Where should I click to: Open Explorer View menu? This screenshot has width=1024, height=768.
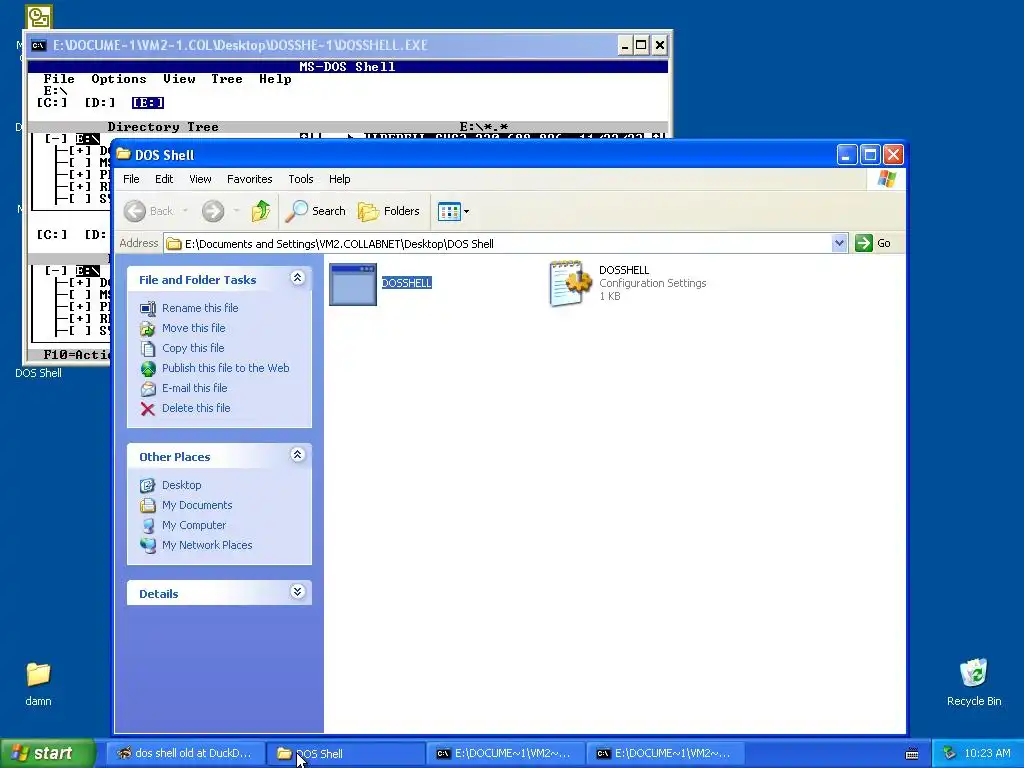[x=200, y=179]
